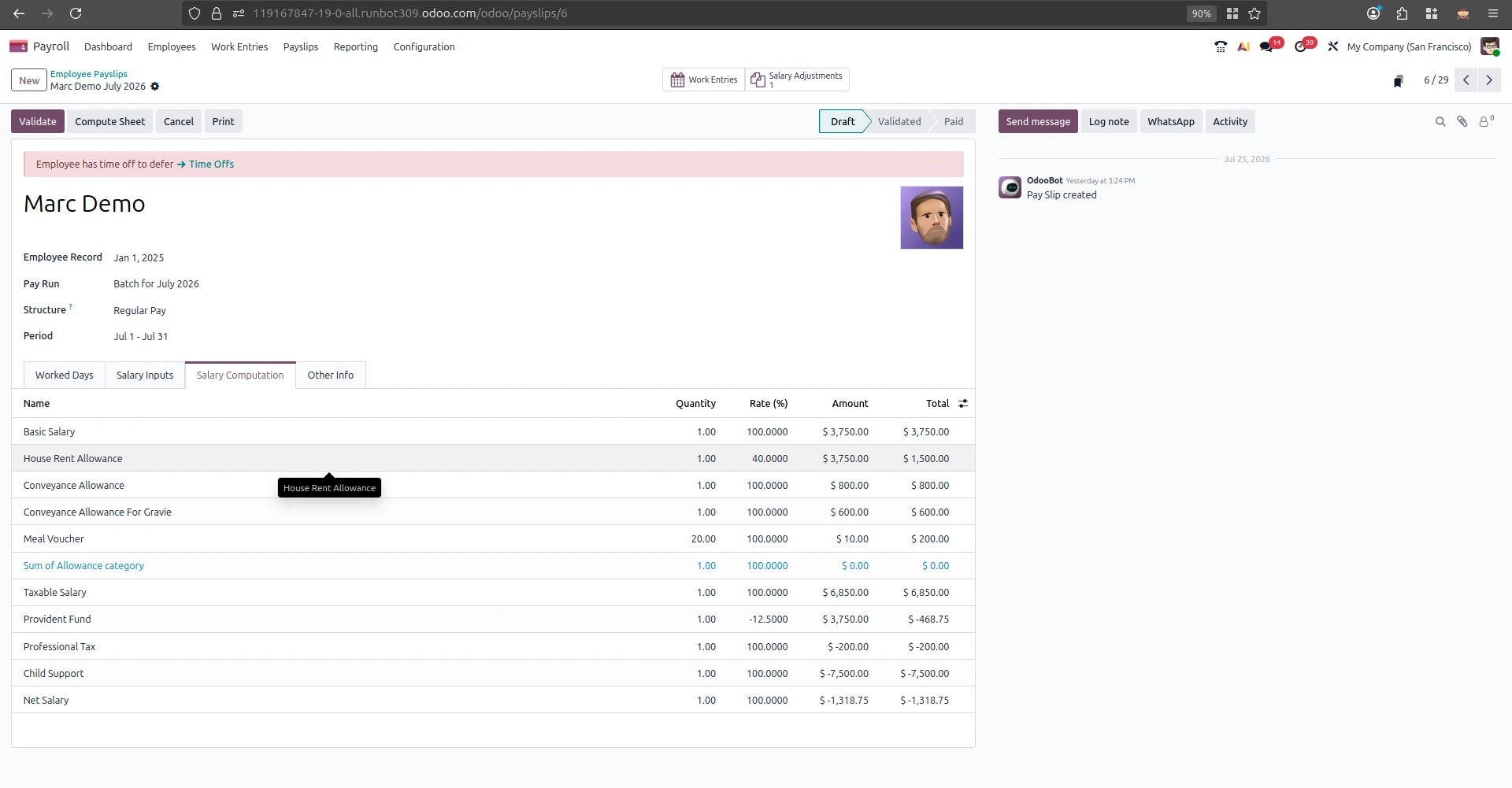Switch to the Other Info tab

[331, 376]
